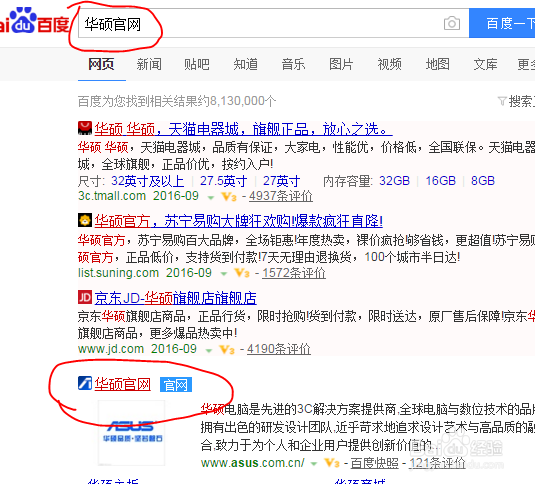Switch to the 音乐 tab

click(x=293, y=64)
